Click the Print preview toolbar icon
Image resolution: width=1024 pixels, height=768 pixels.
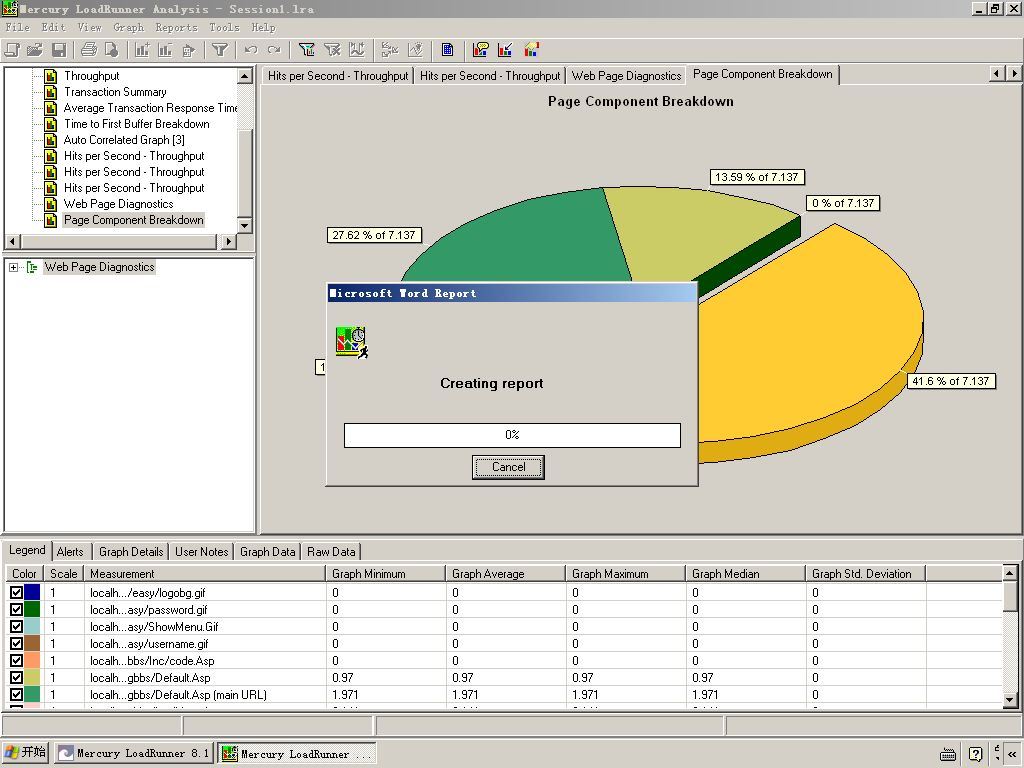tap(112, 50)
